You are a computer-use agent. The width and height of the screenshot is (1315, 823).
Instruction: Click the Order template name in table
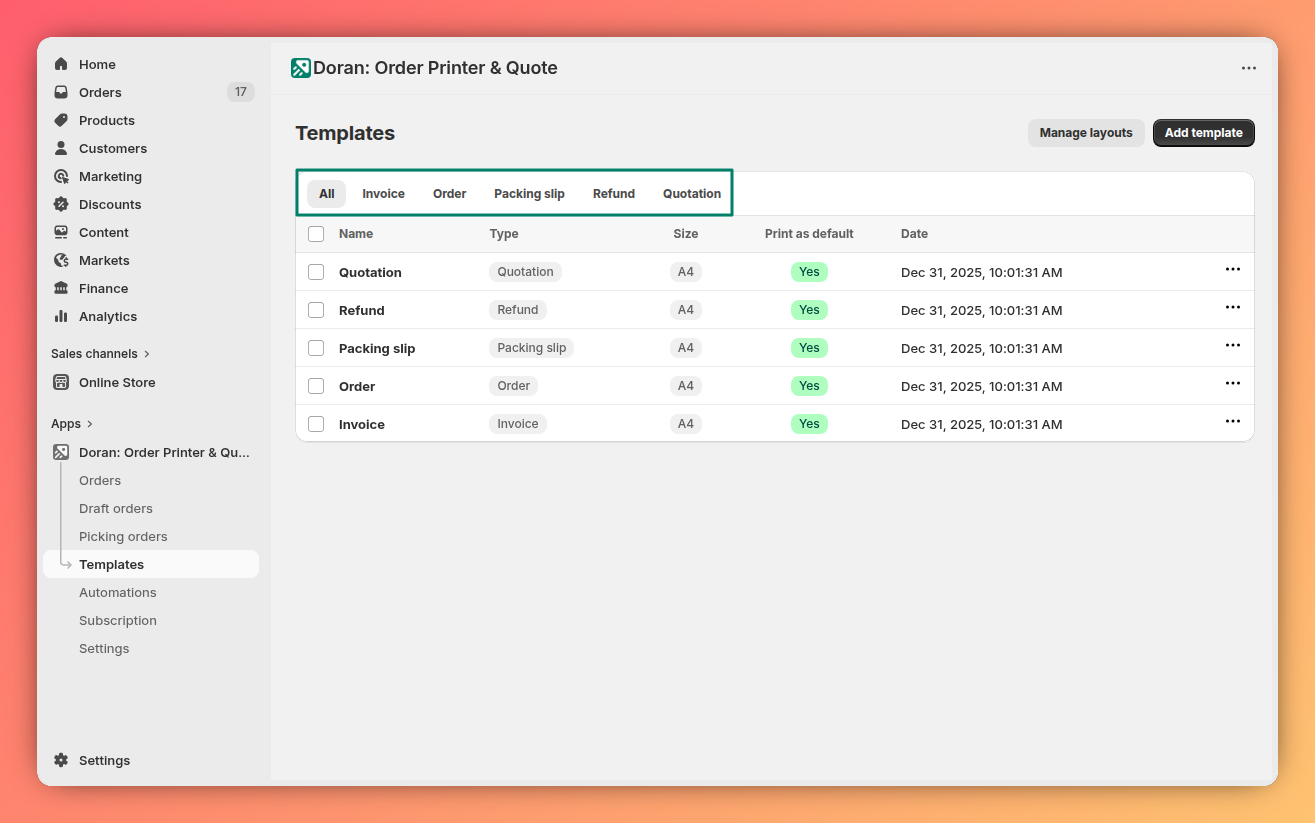coord(357,386)
